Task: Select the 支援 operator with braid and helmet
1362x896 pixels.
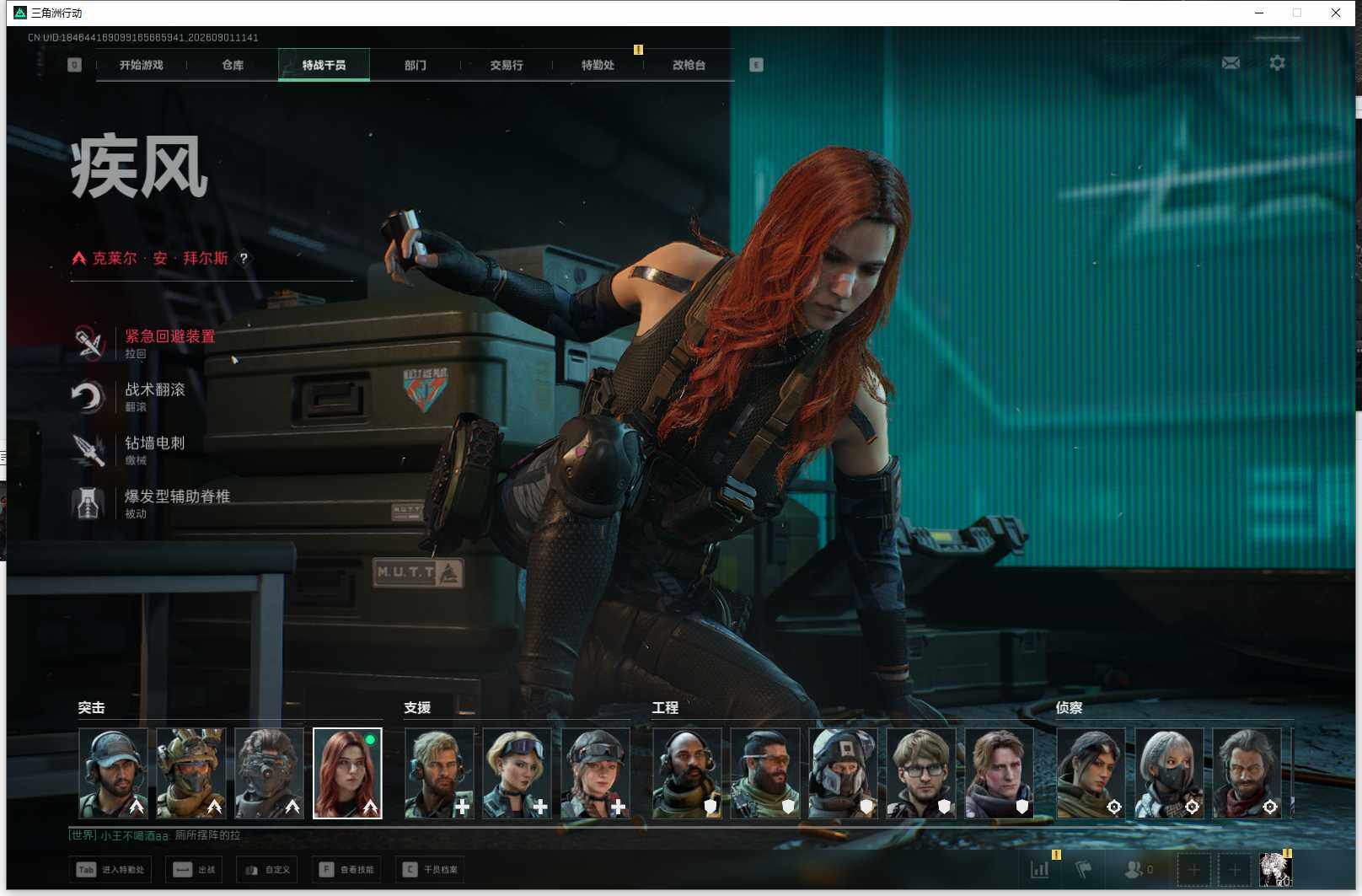Action: click(595, 774)
